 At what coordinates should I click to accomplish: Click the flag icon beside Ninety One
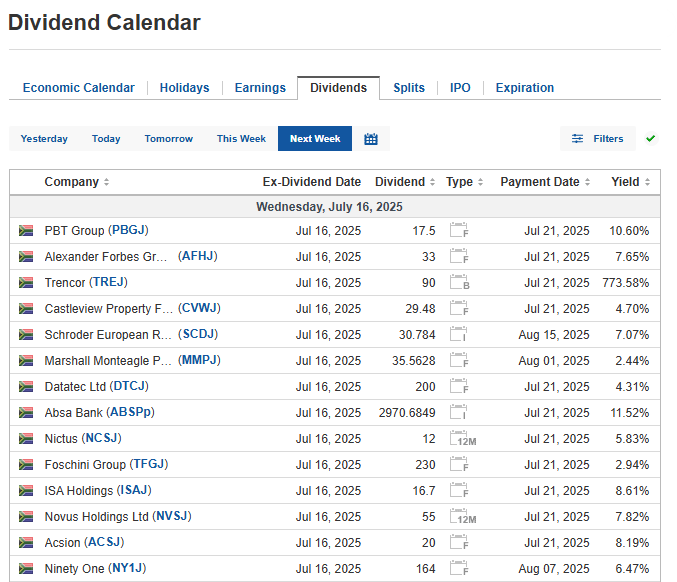(x=26, y=569)
